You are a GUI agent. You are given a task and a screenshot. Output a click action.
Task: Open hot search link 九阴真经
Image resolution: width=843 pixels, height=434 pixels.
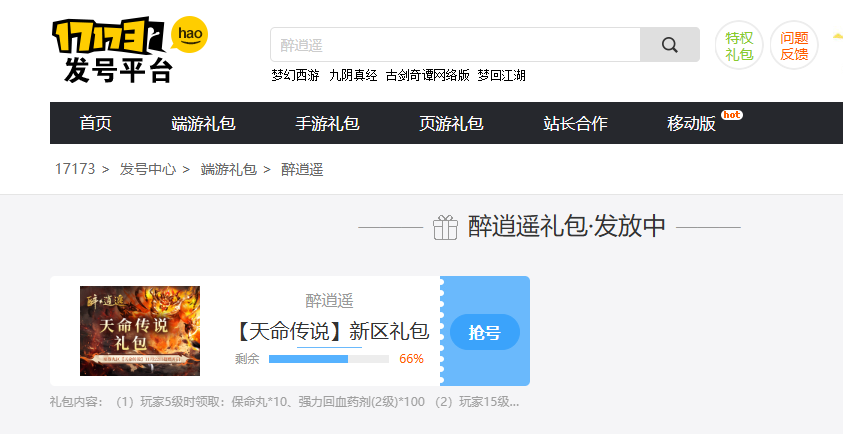(353, 76)
